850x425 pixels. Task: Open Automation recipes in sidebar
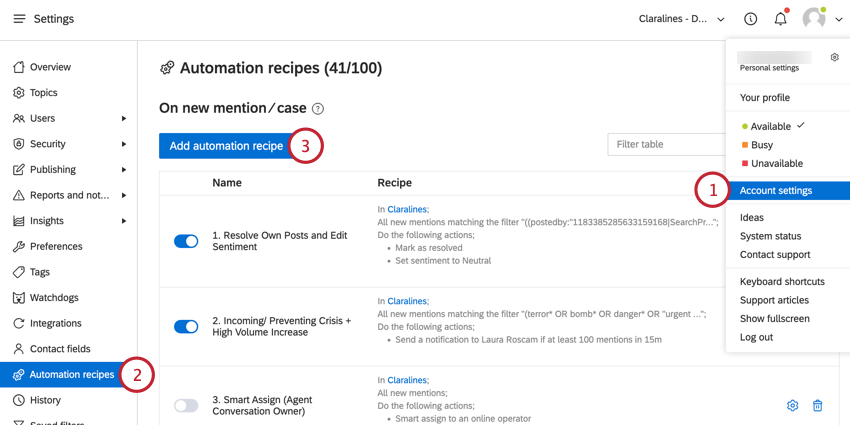68,375
